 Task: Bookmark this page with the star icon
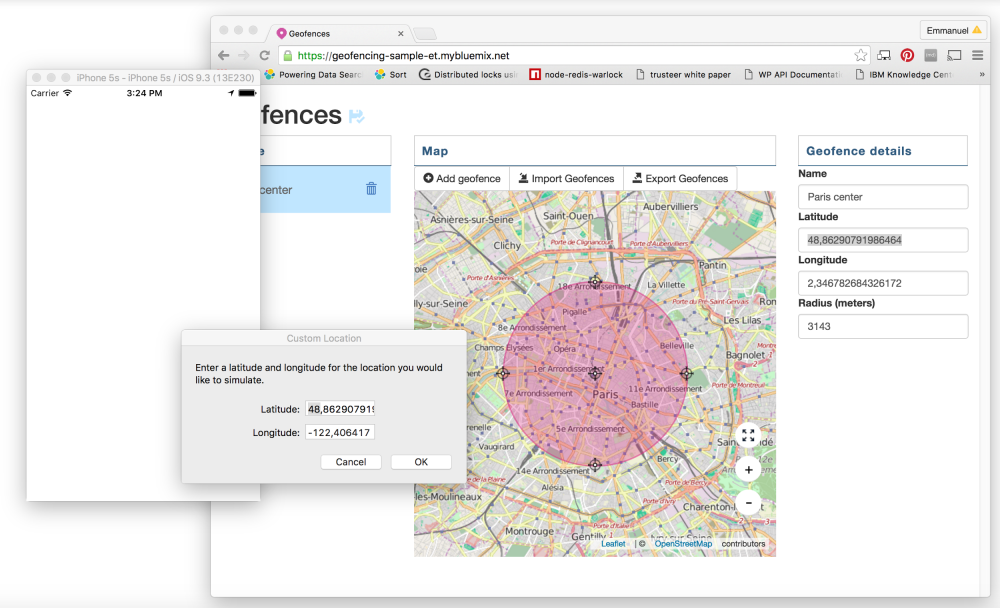860,55
